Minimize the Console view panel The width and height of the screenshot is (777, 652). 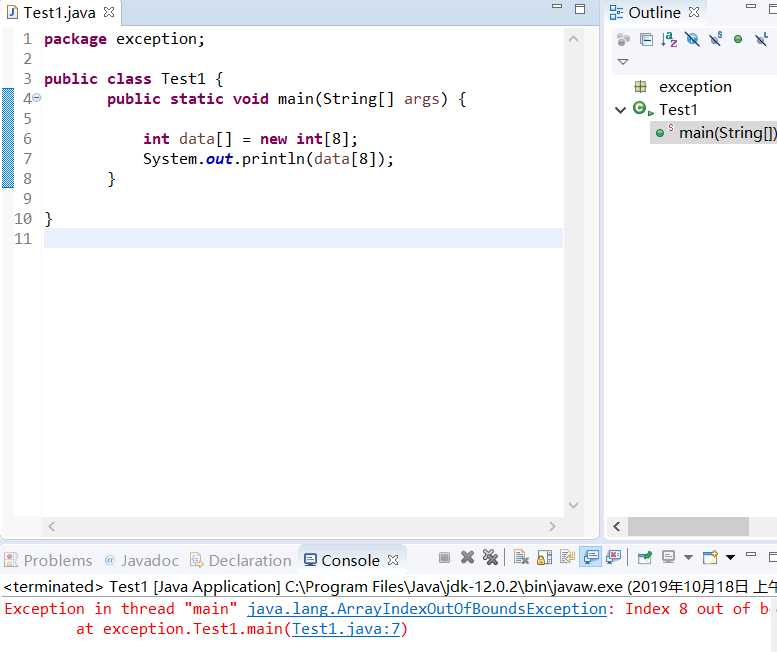point(751,555)
